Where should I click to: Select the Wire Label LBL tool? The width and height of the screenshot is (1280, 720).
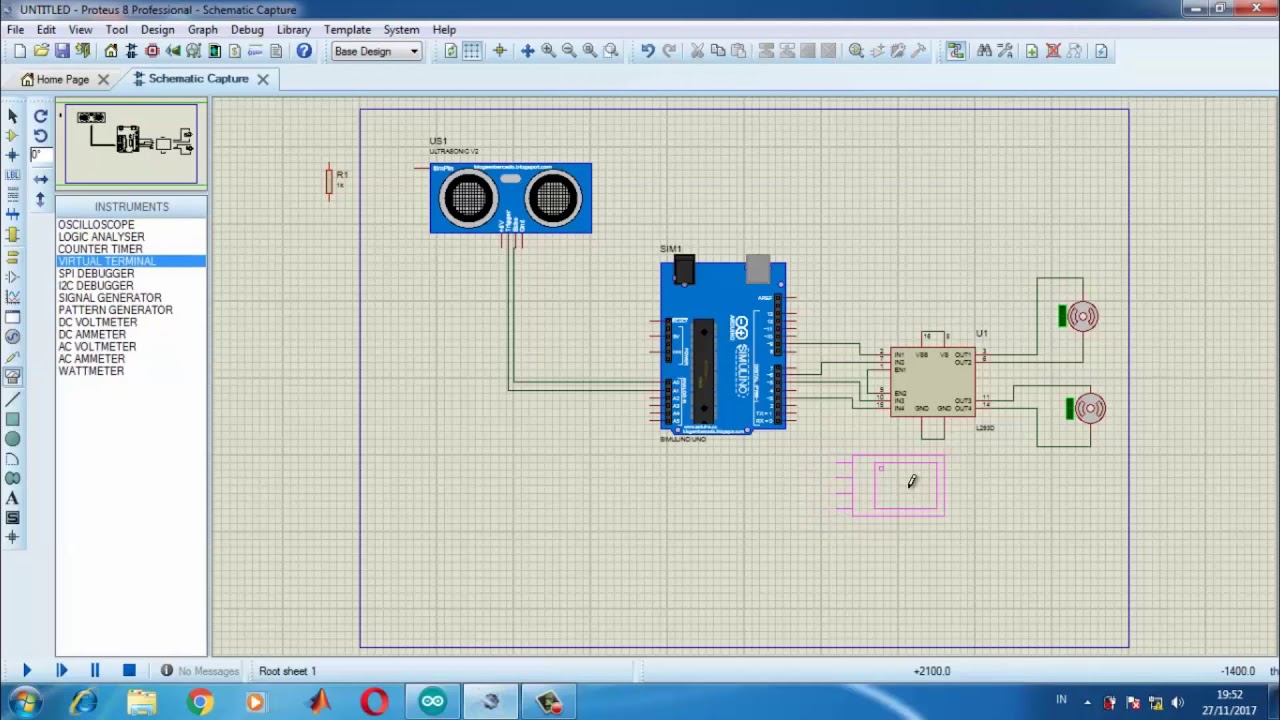(x=13, y=175)
